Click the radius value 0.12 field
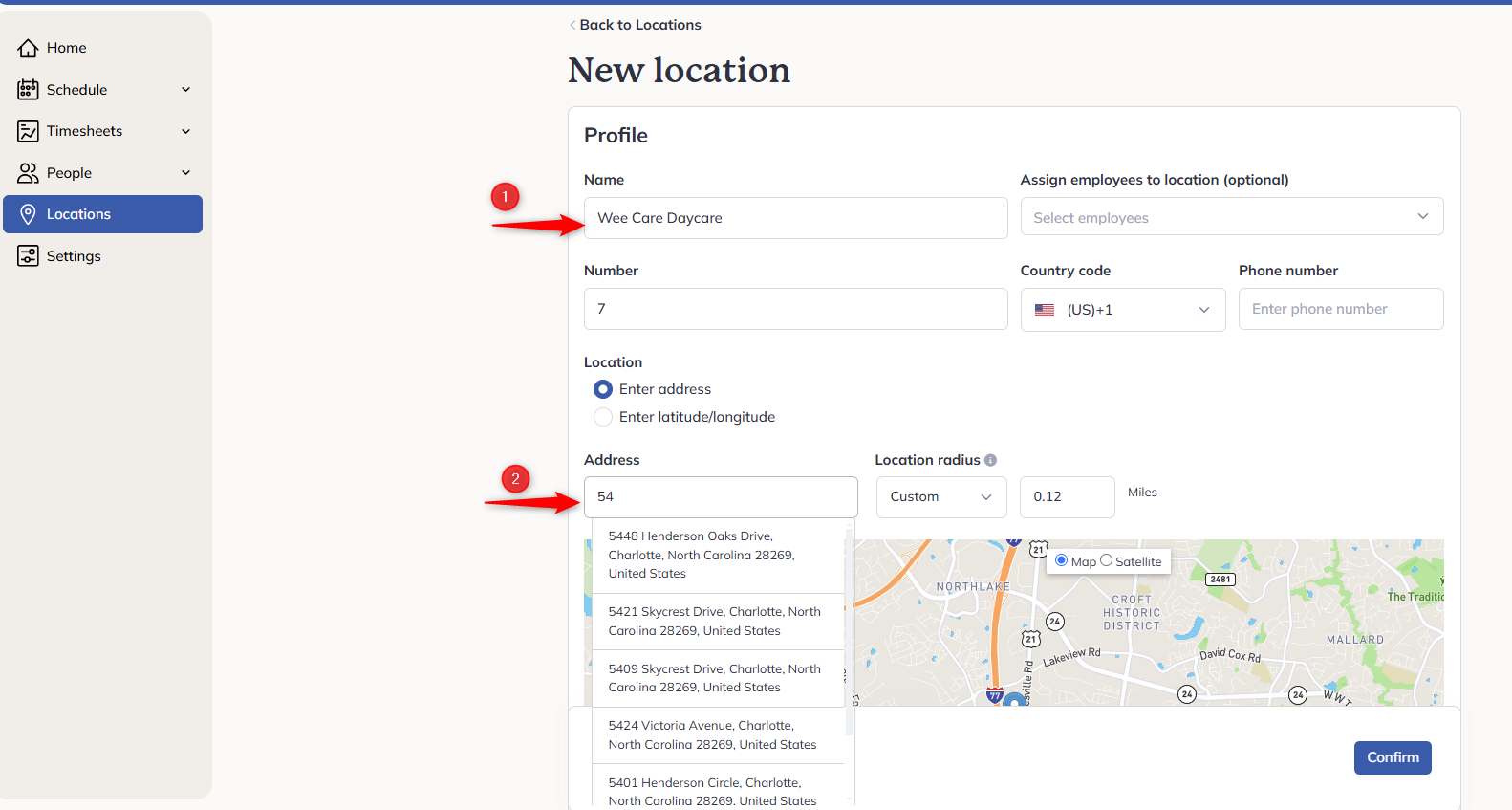 click(1067, 497)
